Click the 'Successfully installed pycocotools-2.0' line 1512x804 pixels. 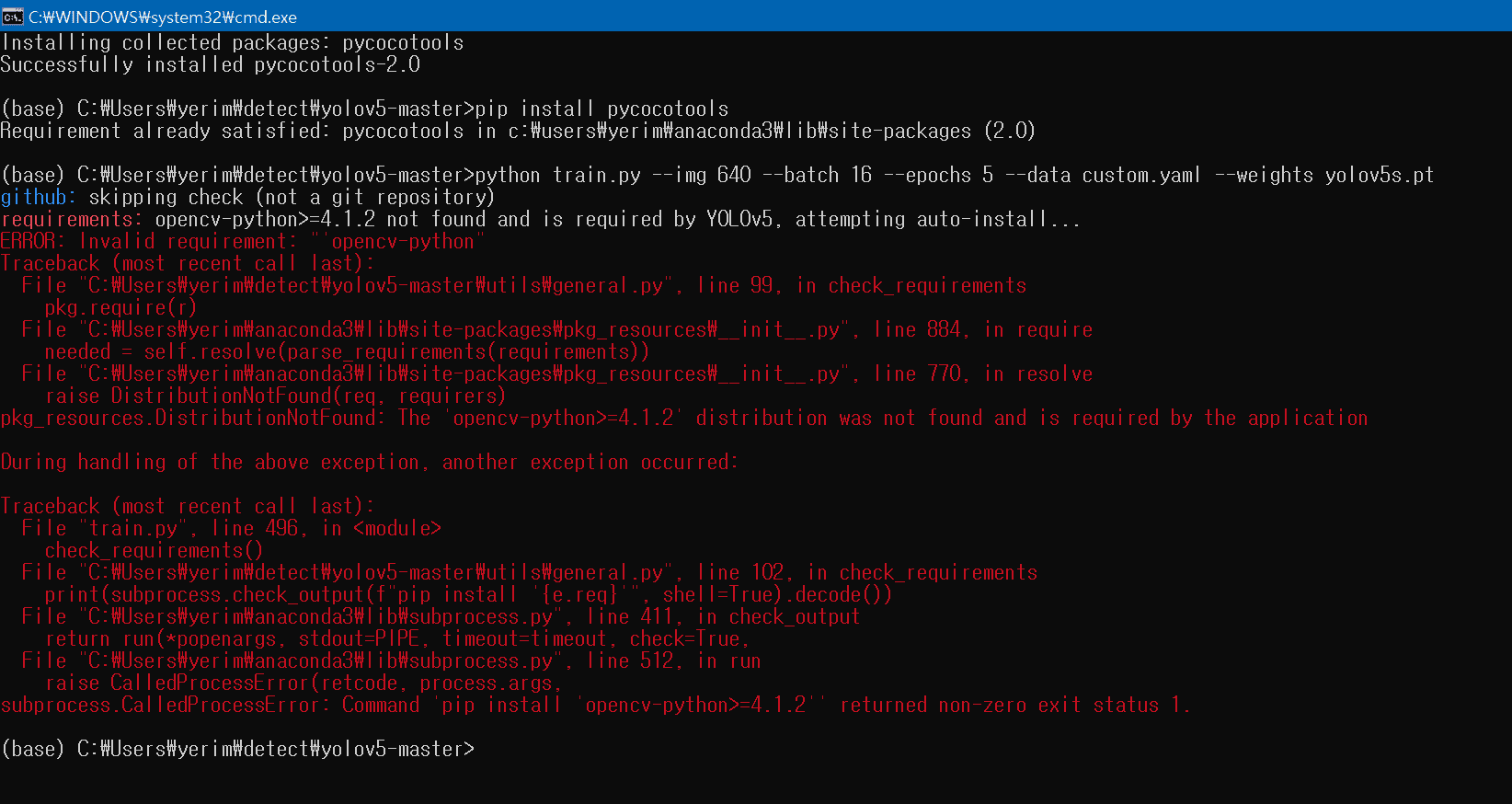(210, 64)
